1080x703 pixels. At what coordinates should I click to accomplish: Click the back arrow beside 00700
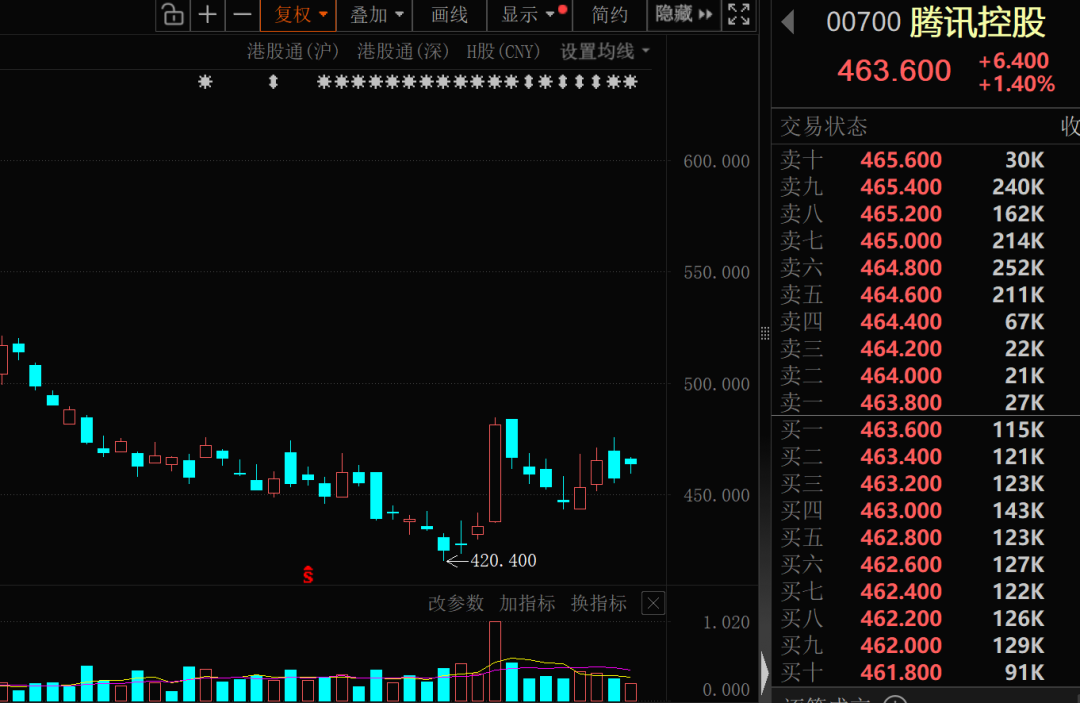pyautogui.click(x=789, y=22)
